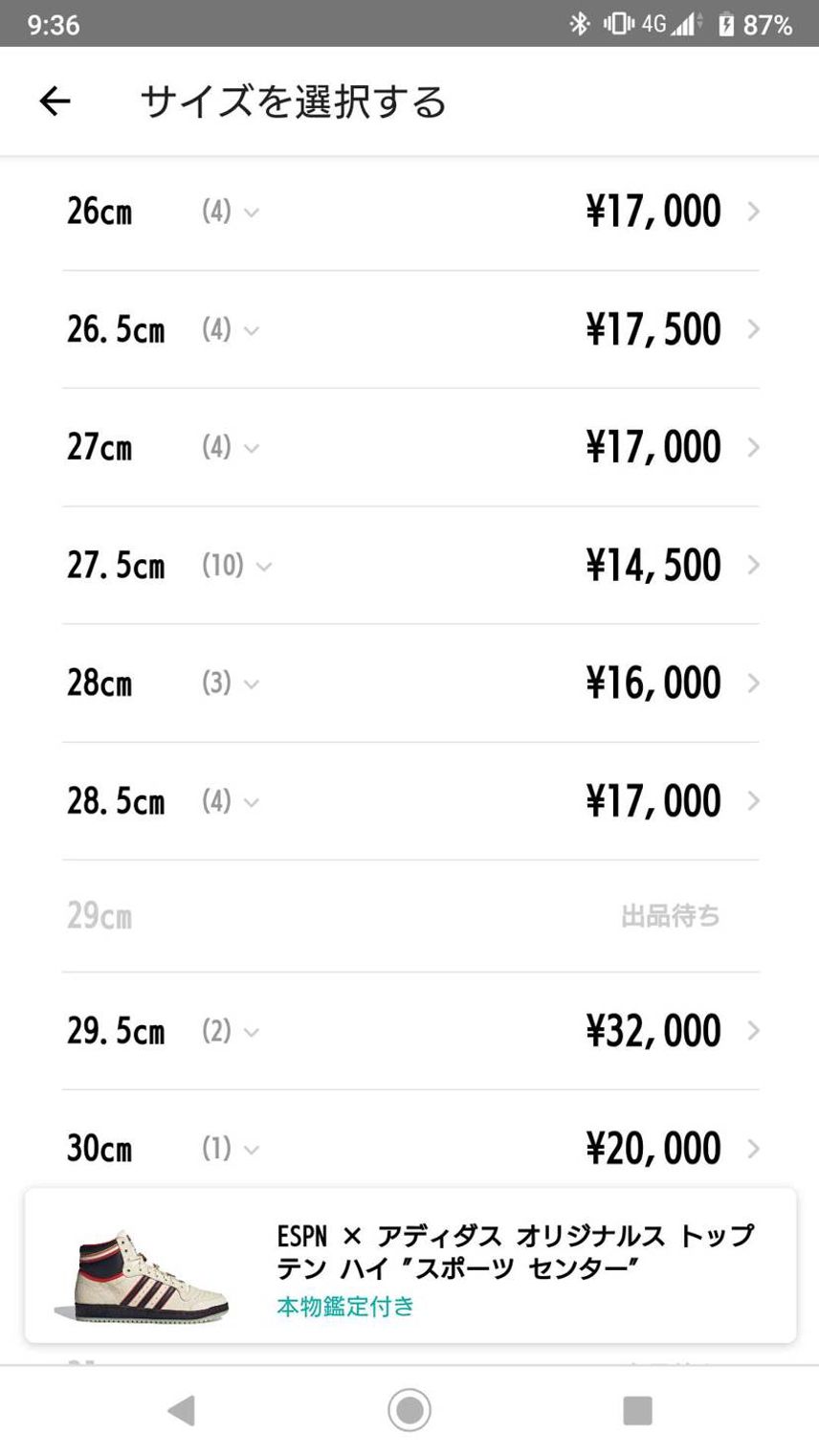Choose the ¥16,000 price for 28cm
The image size is (819, 1456).
click(x=653, y=683)
